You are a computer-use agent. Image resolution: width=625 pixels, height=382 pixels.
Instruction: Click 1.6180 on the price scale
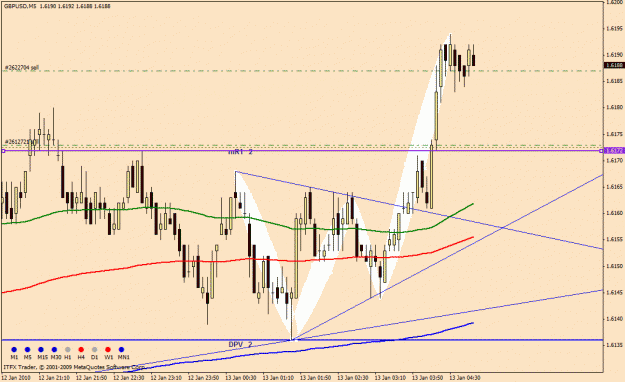coord(615,107)
